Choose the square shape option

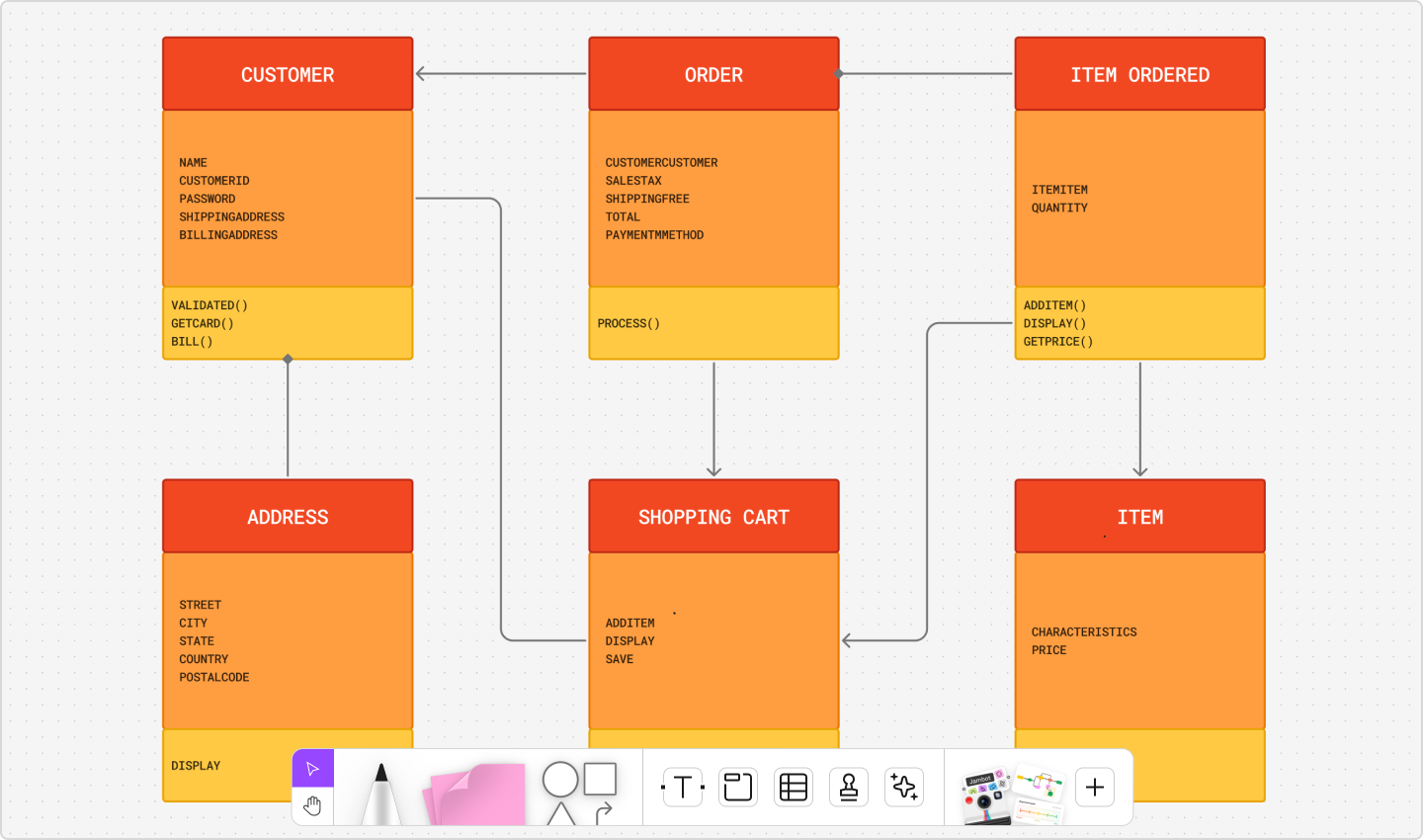(601, 780)
